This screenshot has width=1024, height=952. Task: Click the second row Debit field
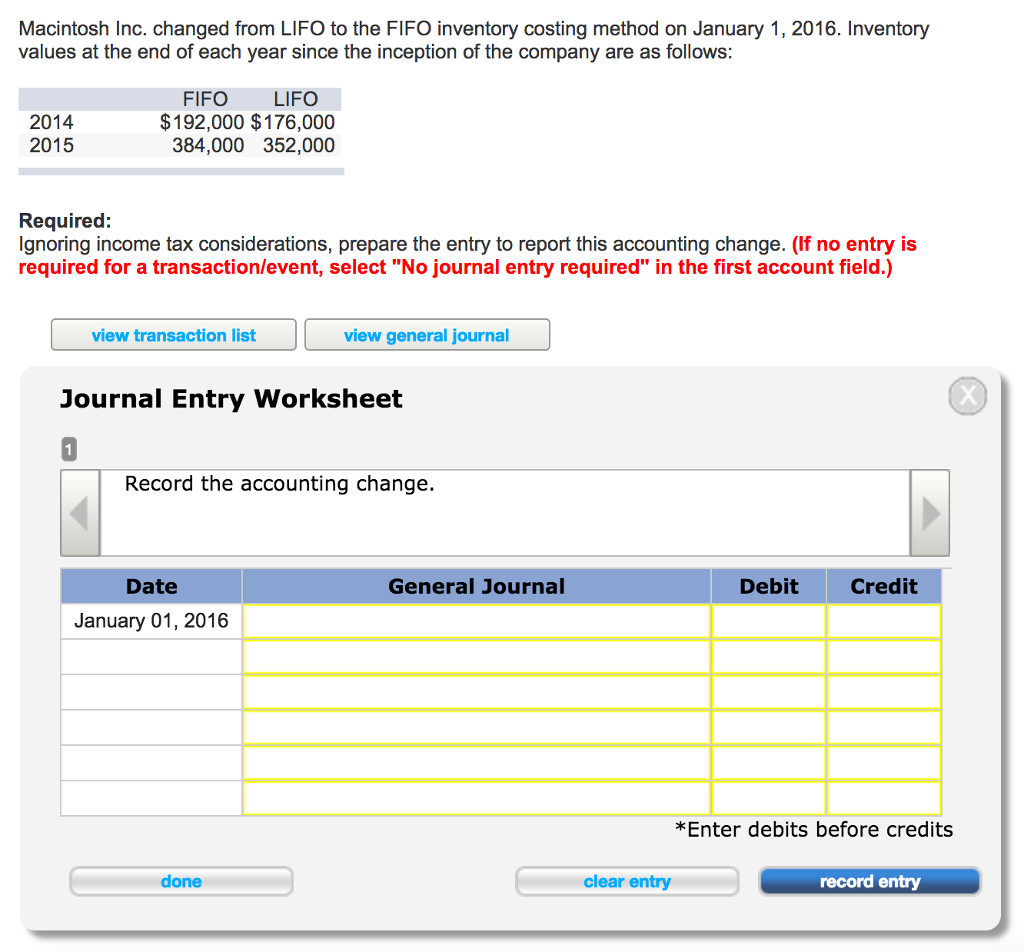tap(769, 656)
